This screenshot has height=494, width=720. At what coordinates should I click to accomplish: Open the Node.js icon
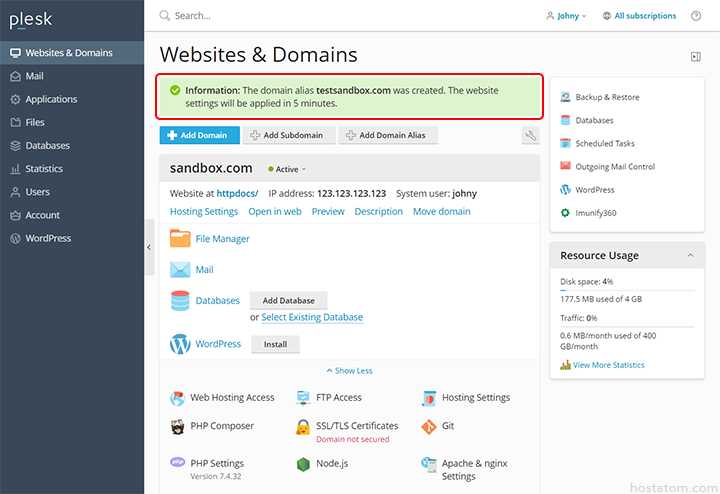(304, 464)
